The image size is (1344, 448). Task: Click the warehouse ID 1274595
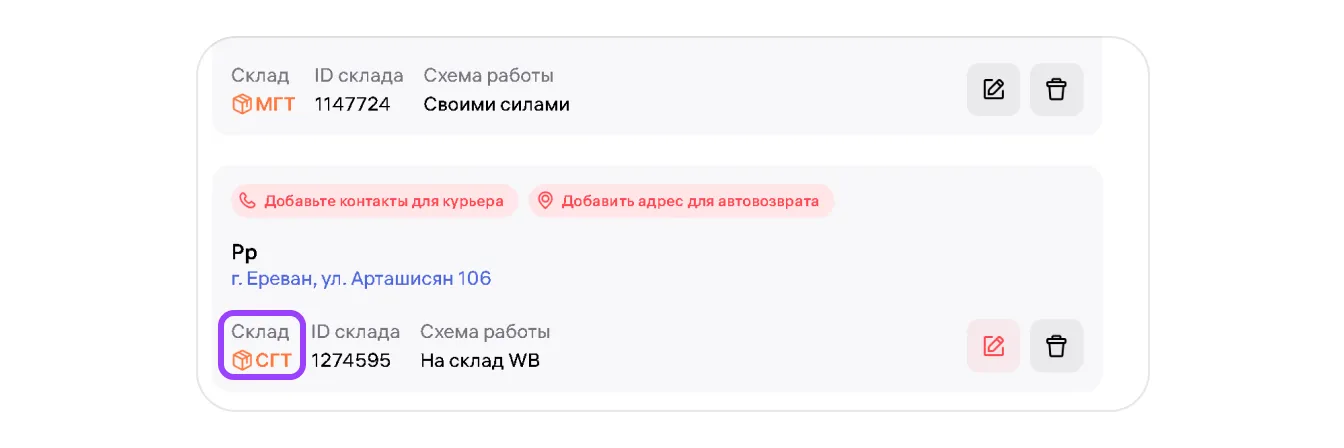click(350, 360)
